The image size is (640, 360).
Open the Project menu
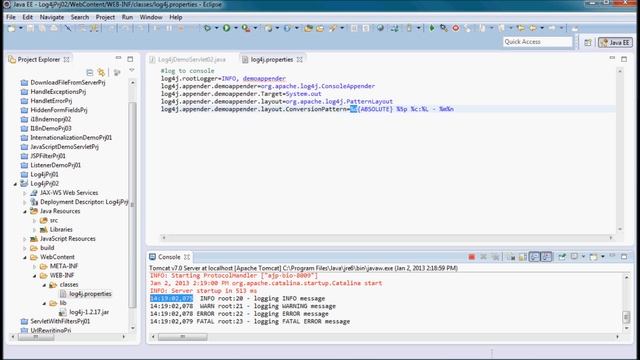[x=105, y=17]
